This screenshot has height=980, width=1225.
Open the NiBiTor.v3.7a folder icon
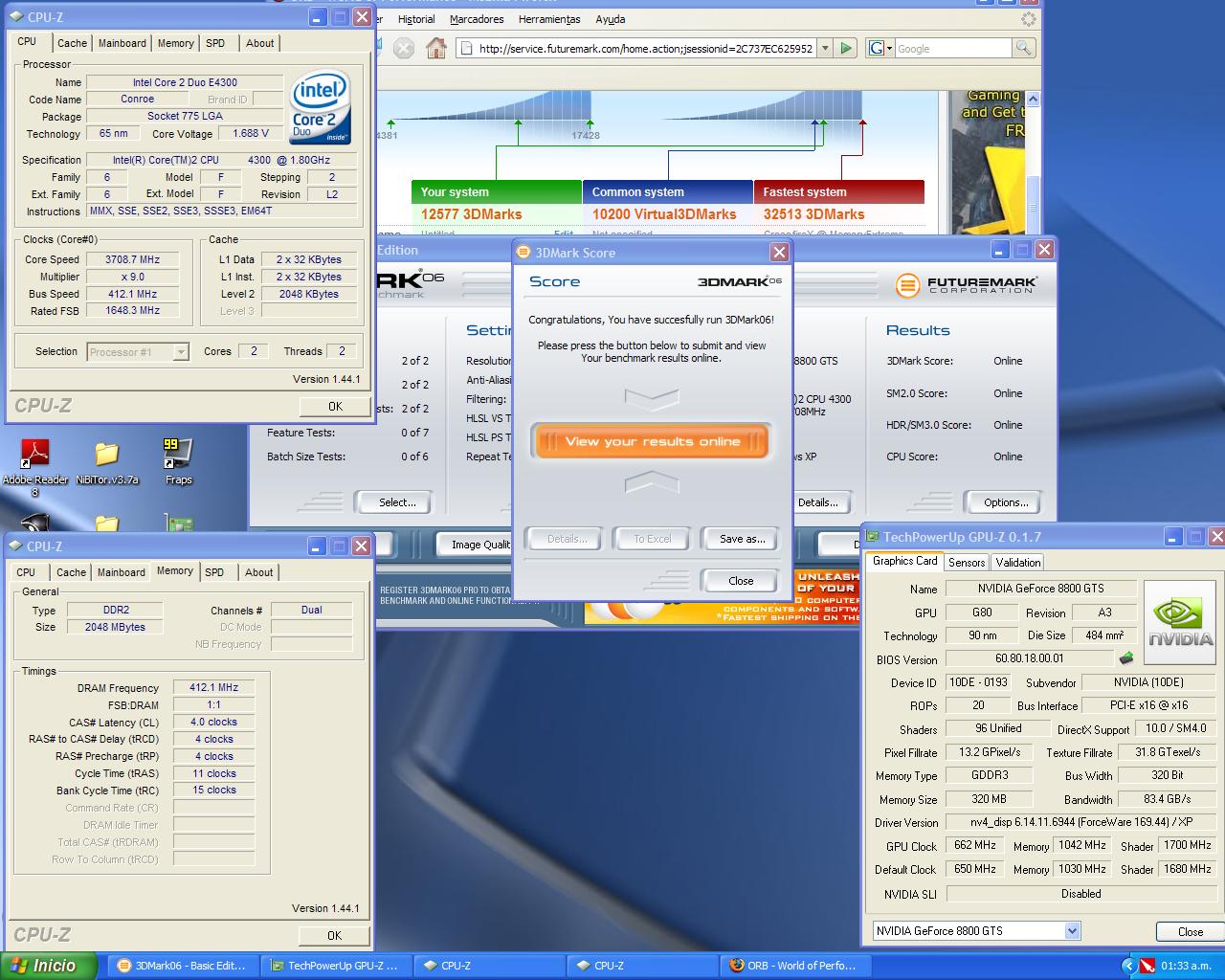click(x=107, y=453)
